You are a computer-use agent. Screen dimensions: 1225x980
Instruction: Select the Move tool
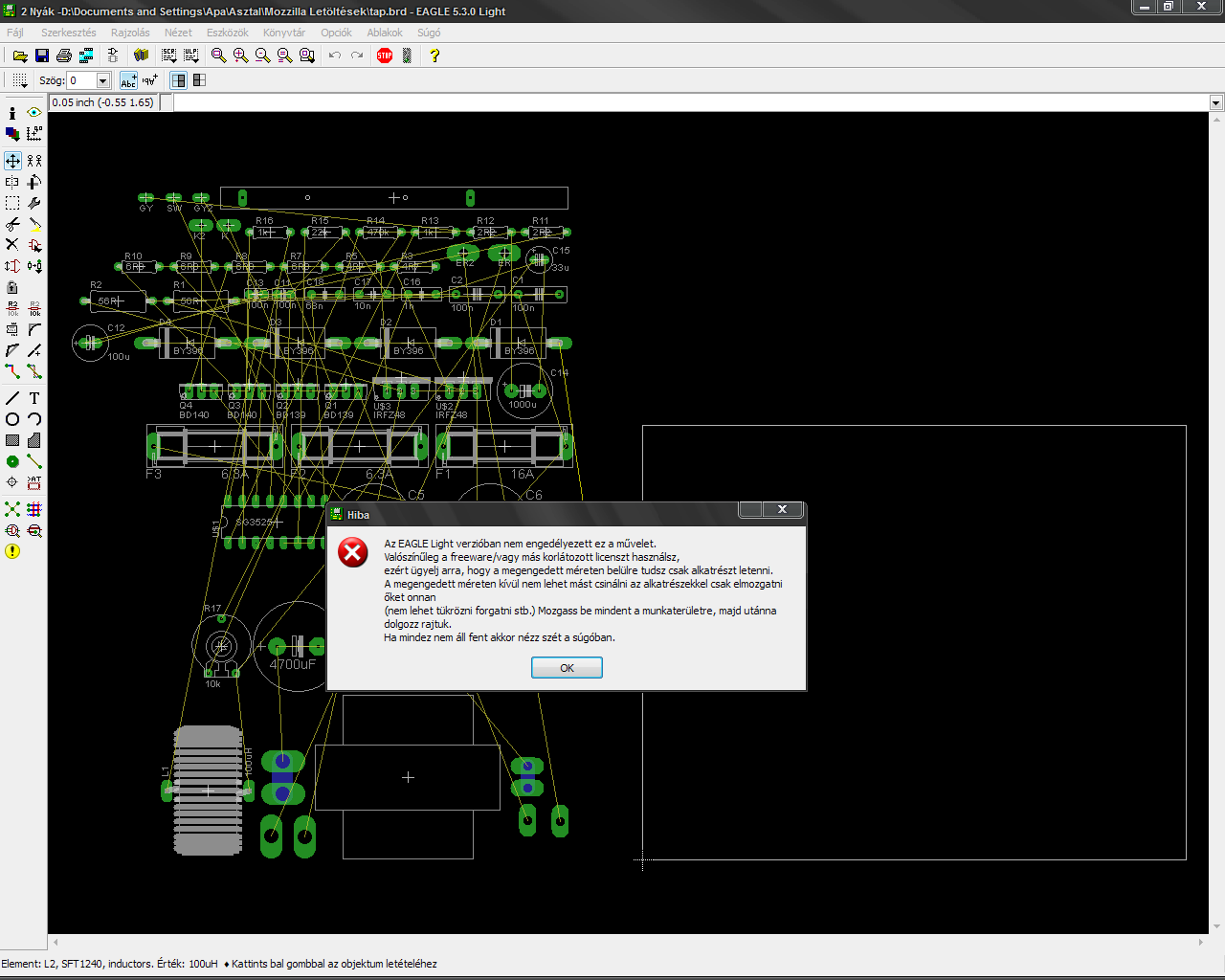coord(12,161)
